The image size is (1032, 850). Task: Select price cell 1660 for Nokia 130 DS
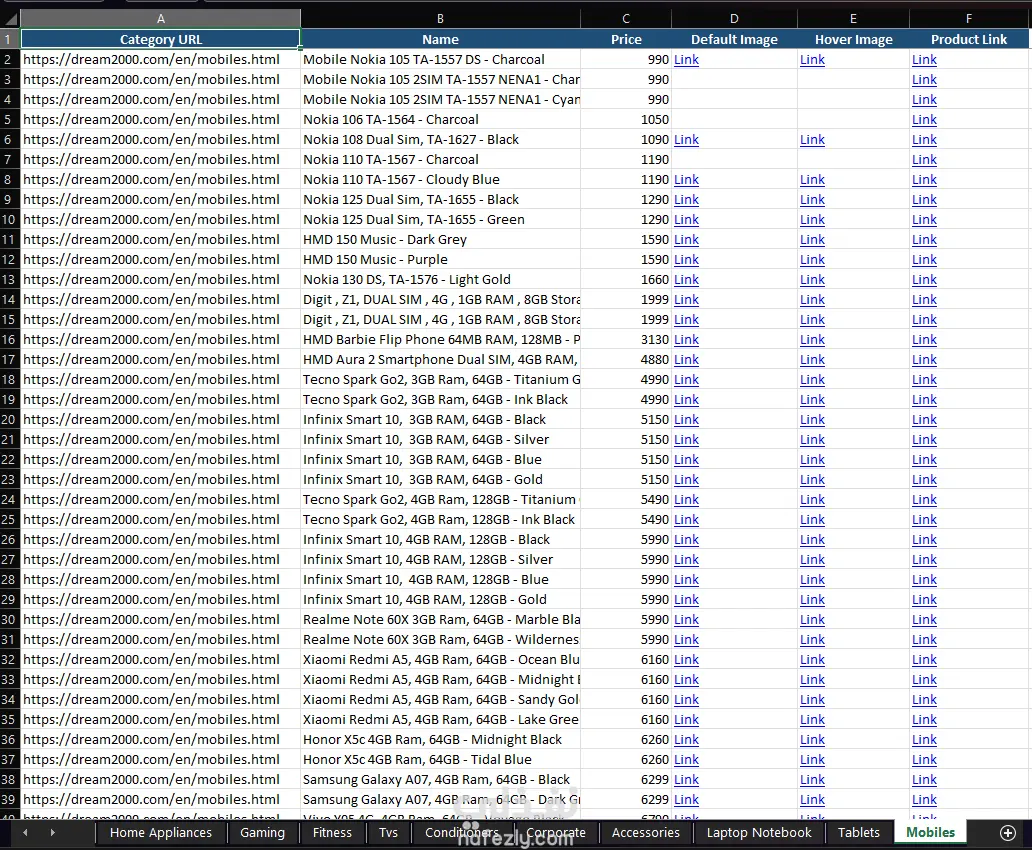tap(626, 279)
